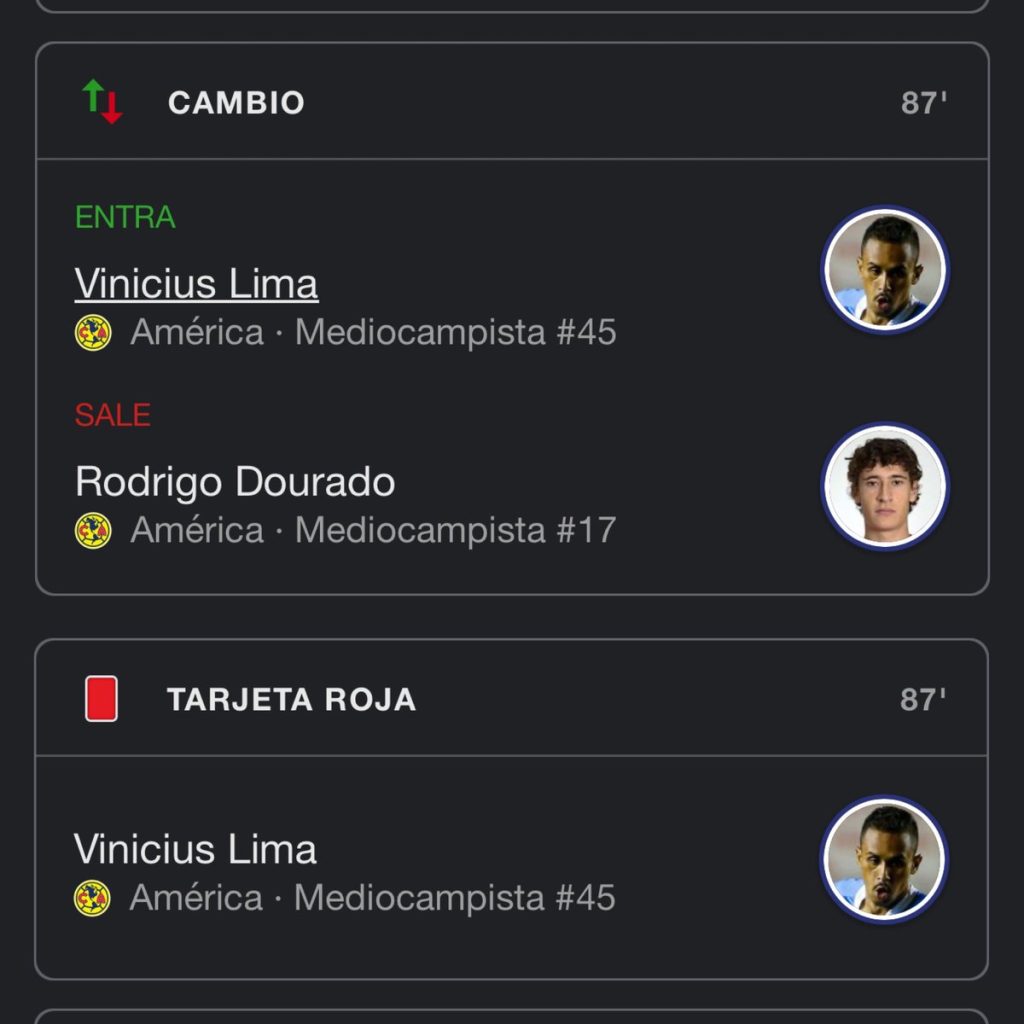Click Vinicius Lima's name under the red card

click(195, 849)
